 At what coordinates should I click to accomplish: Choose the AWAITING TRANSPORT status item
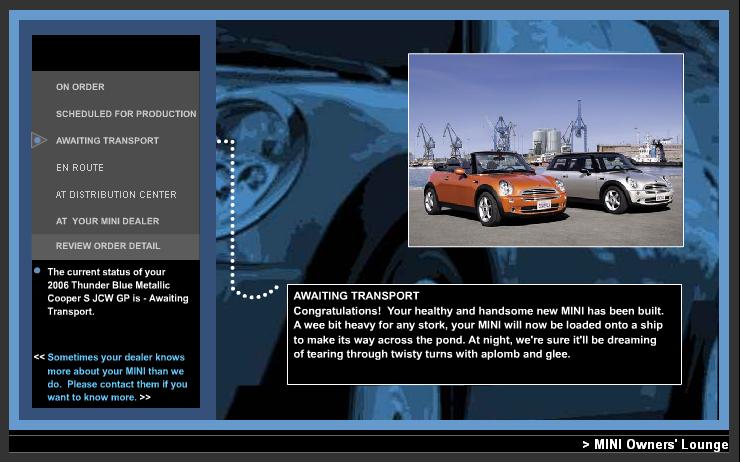107,141
